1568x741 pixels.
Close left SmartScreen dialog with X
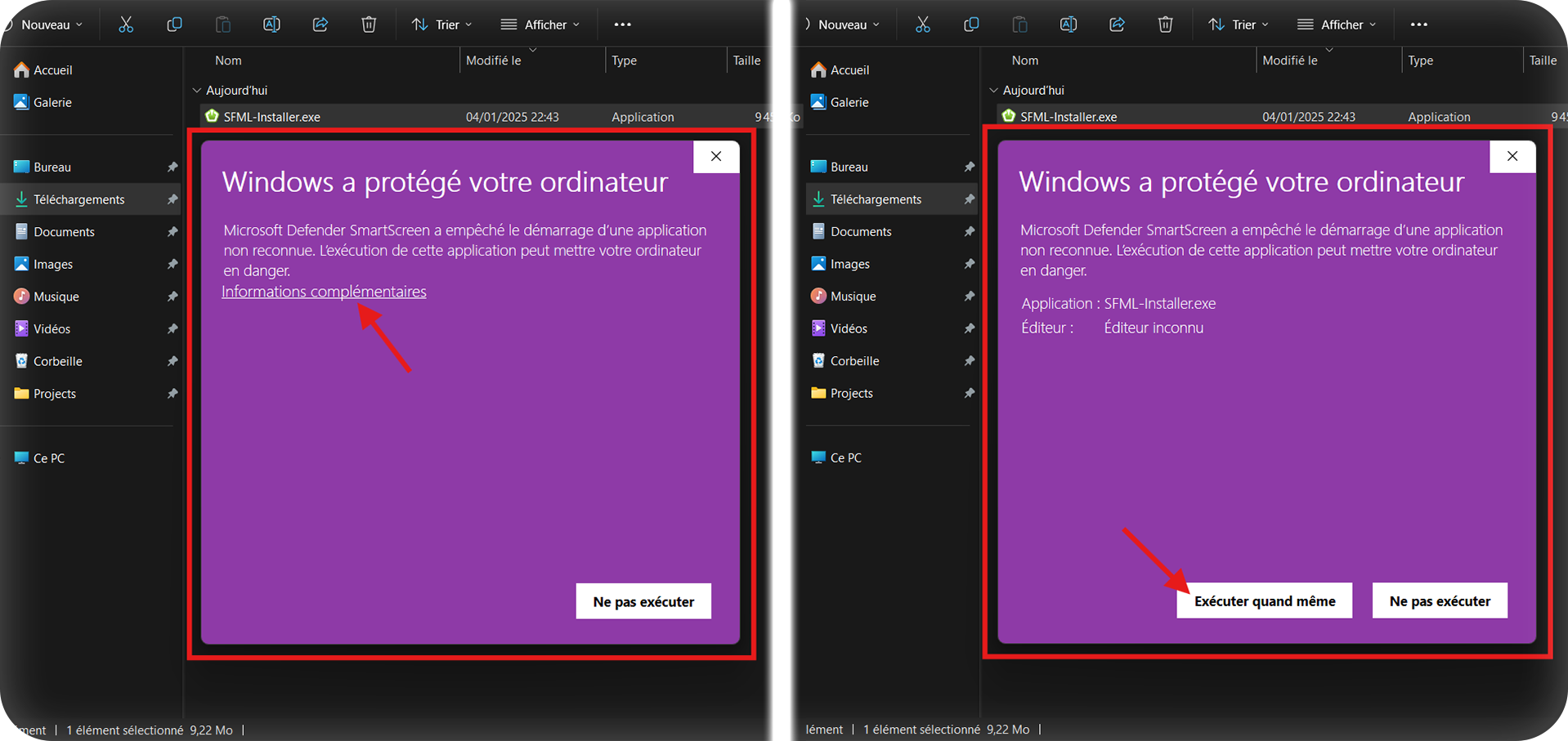coord(716,157)
